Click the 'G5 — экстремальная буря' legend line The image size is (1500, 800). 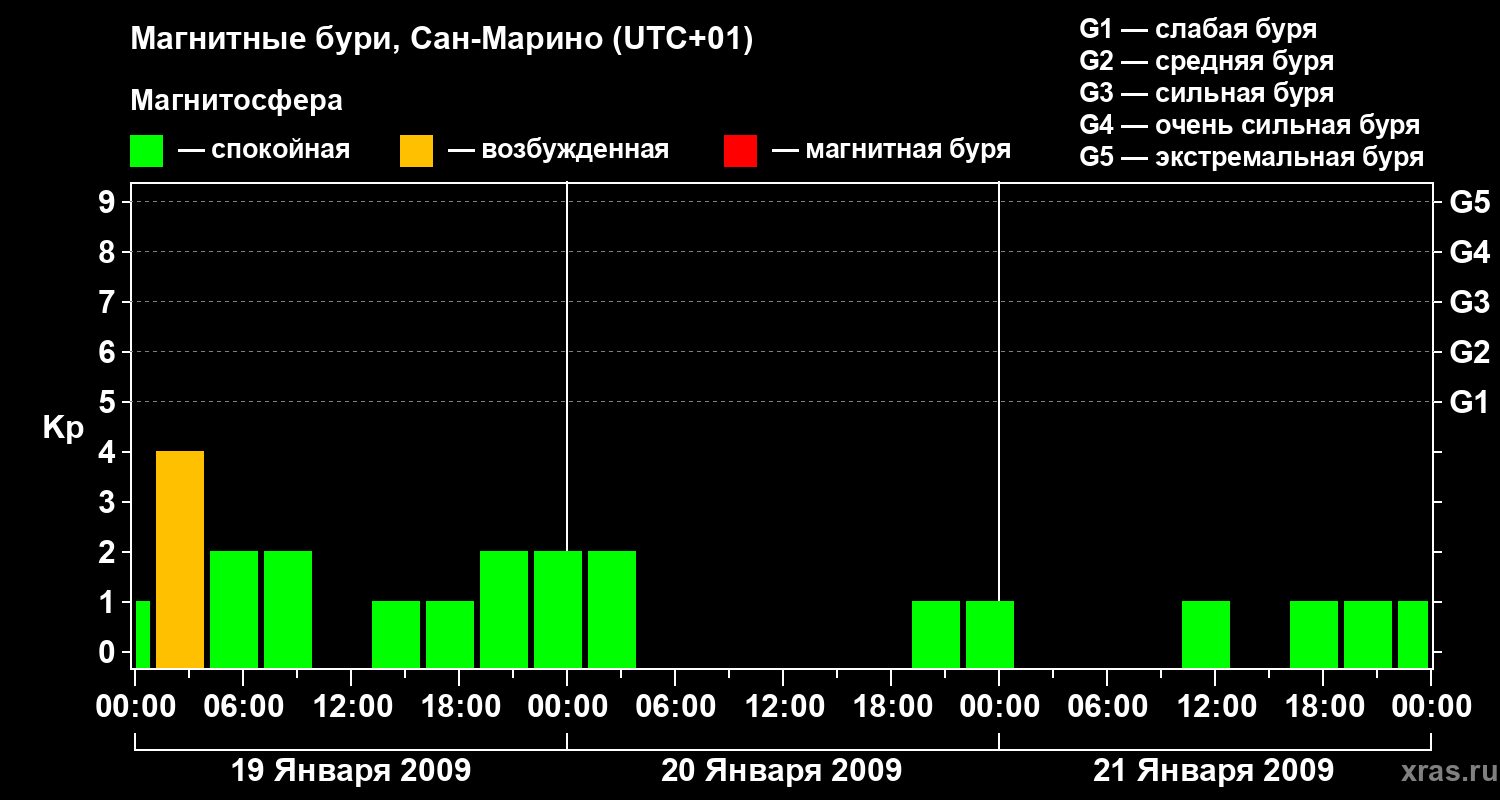[1252, 157]
